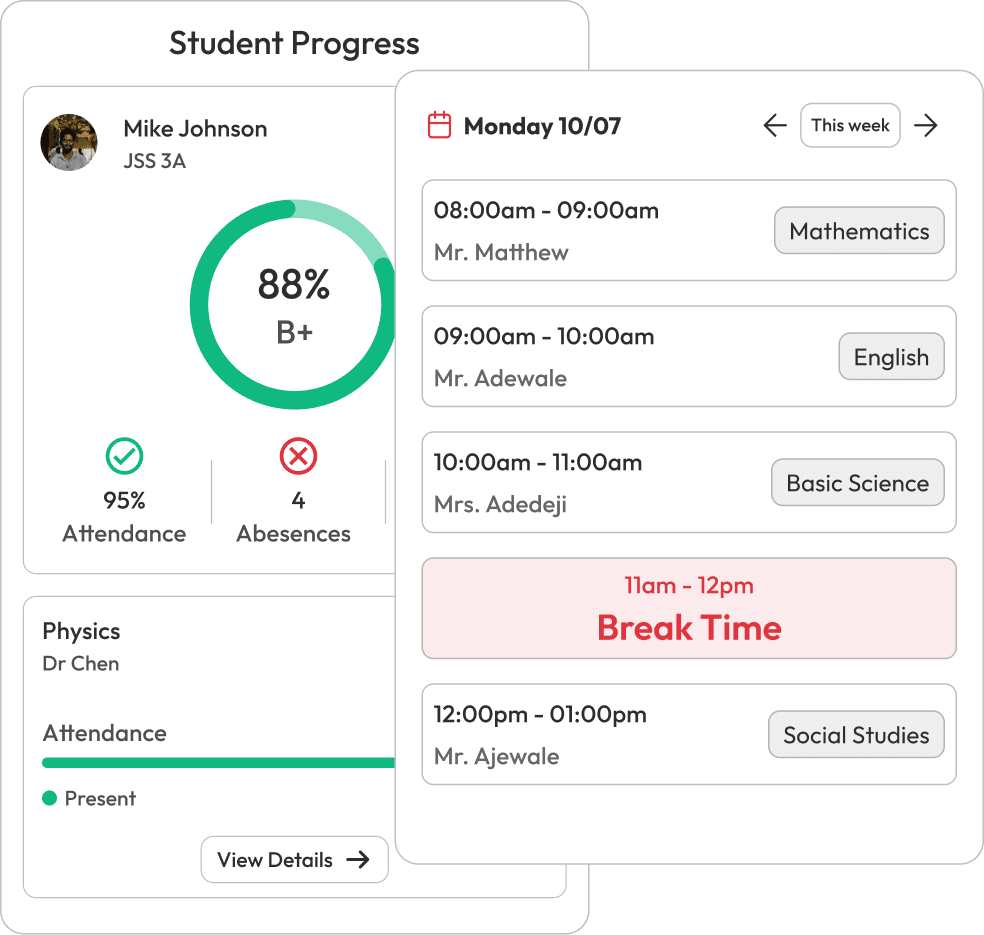Viewport: 984px width, 935px height.
Task: Expand the Social Studies class entry
Action: click(x=690, y=734)
